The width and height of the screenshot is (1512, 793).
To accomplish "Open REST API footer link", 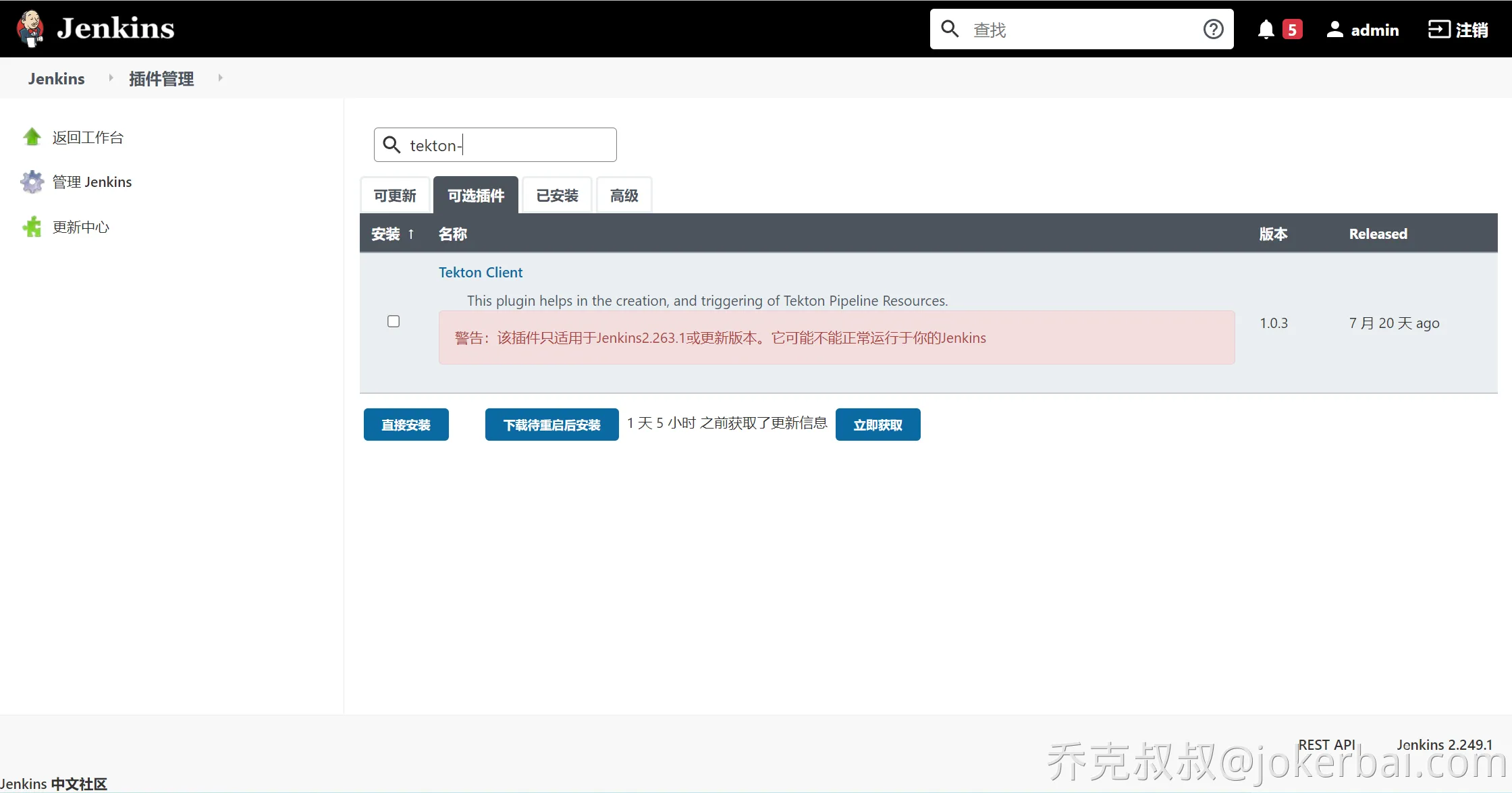I will 1326,744.
